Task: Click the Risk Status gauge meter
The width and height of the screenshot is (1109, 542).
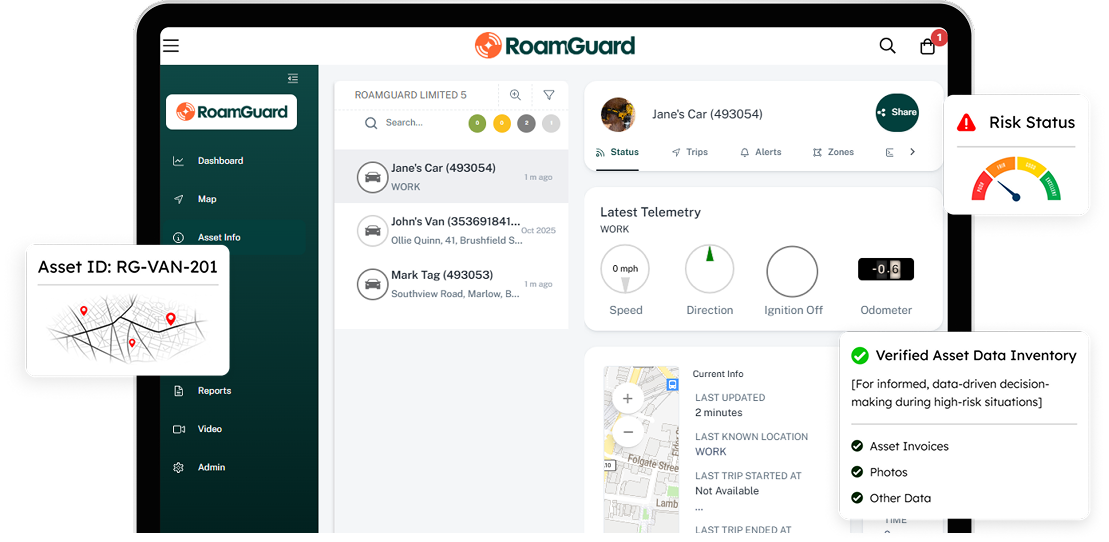Action: pyautogui.click(x=1016, y=178)
